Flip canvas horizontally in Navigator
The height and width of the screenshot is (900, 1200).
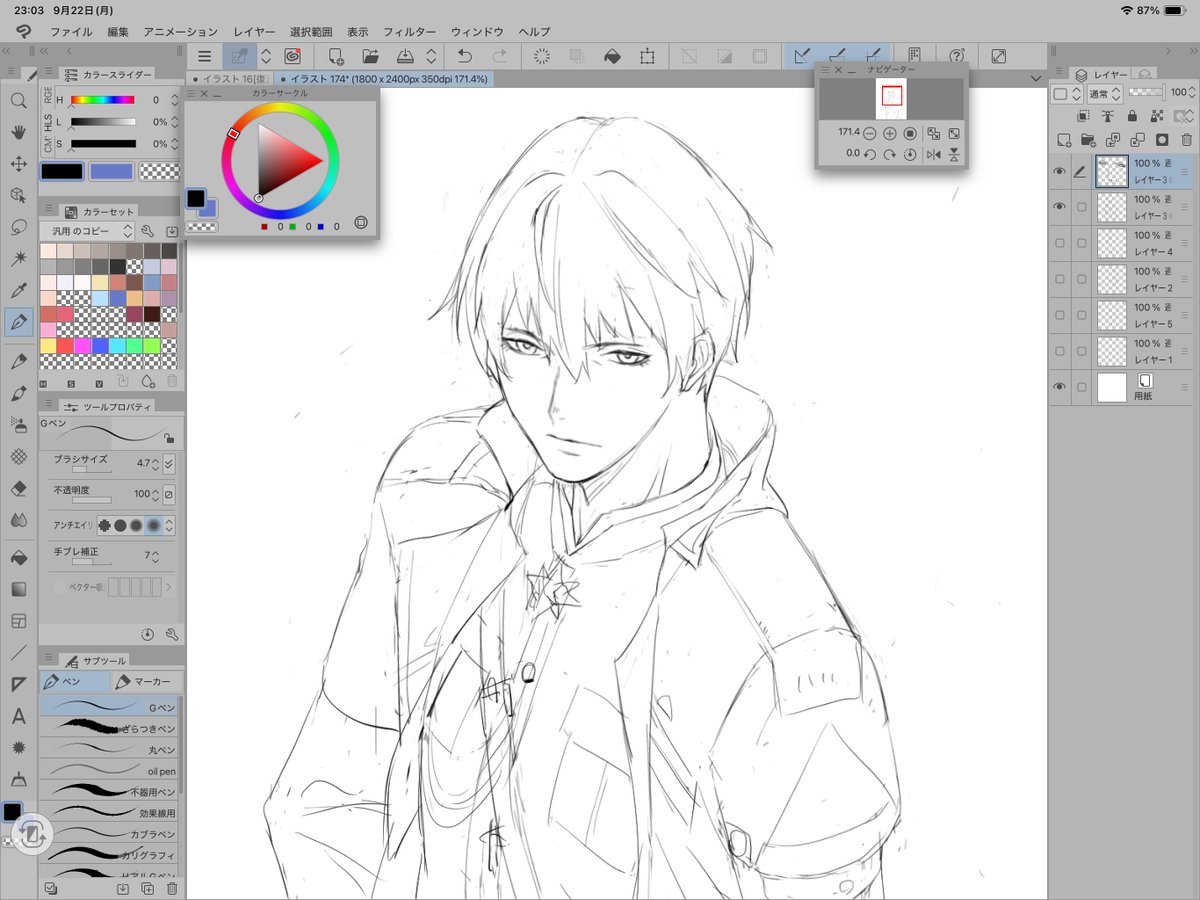click(x=934, y=154)
